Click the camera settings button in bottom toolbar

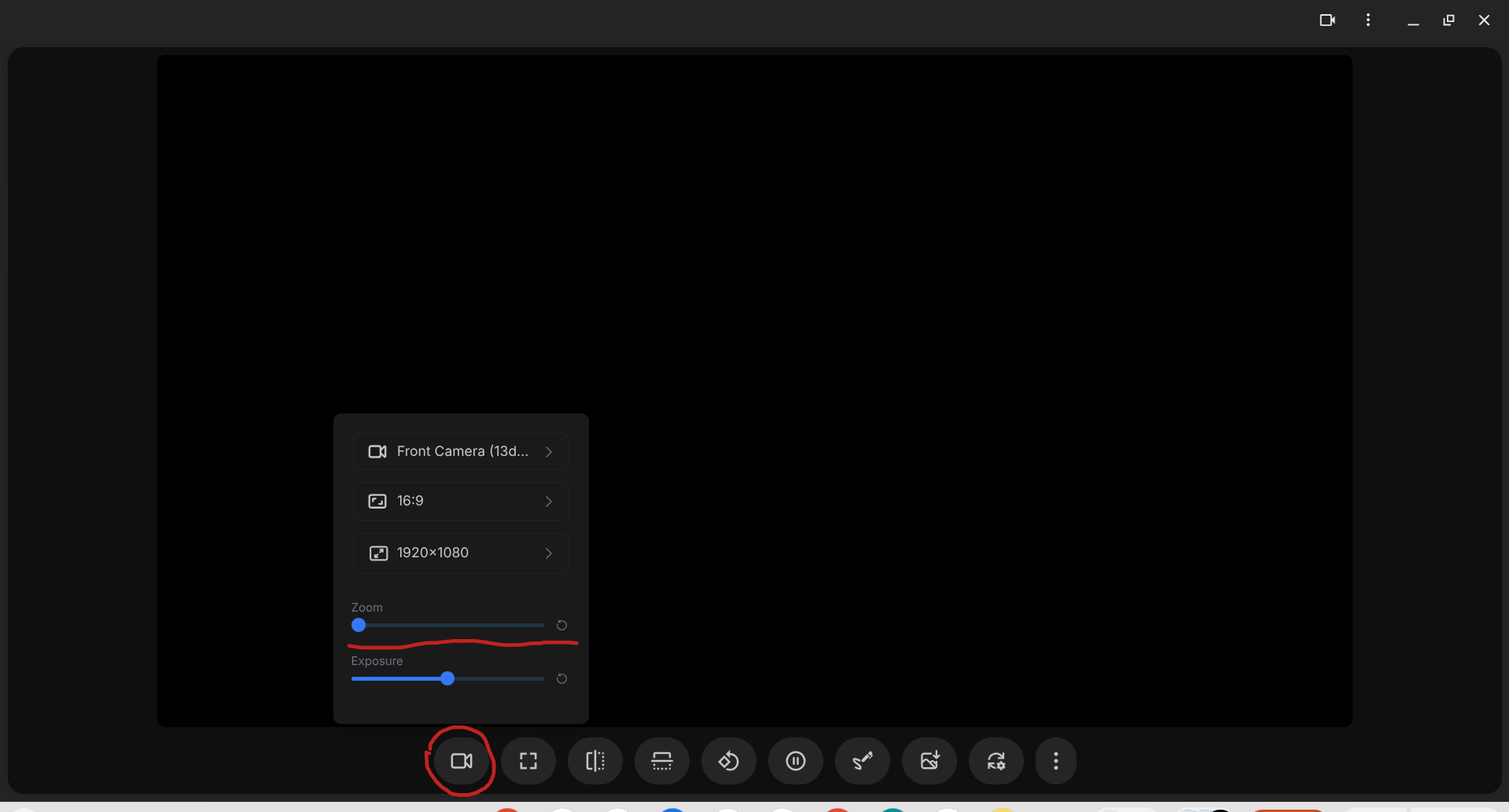tap(462, 761)
